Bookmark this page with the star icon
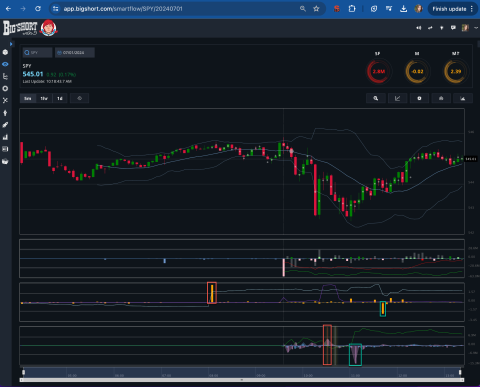This screenshot has height=387, width=480. point(316,9)
